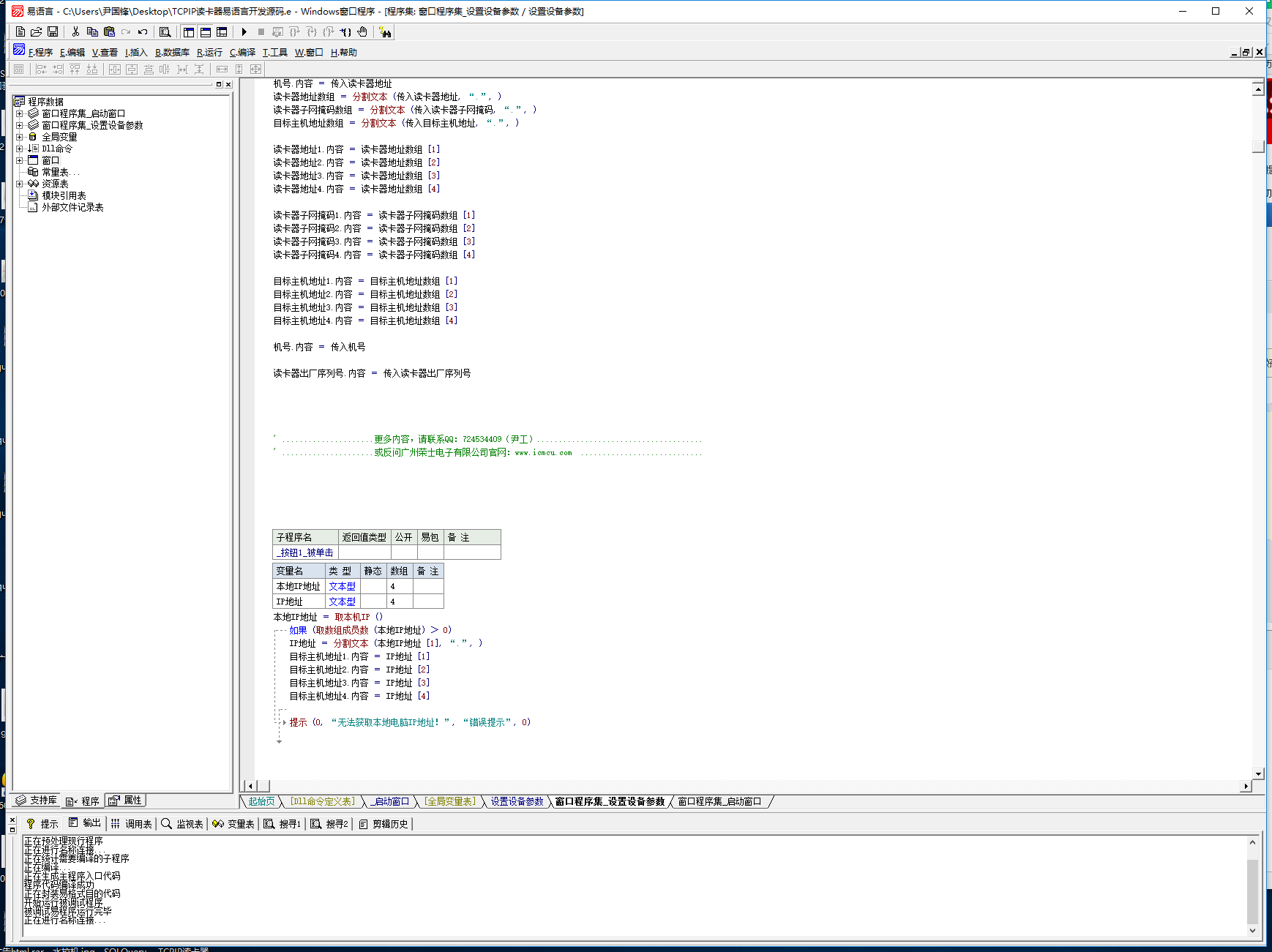Toggle the left work panel view
Screen dimensions: 1272x952
[189, 32]
